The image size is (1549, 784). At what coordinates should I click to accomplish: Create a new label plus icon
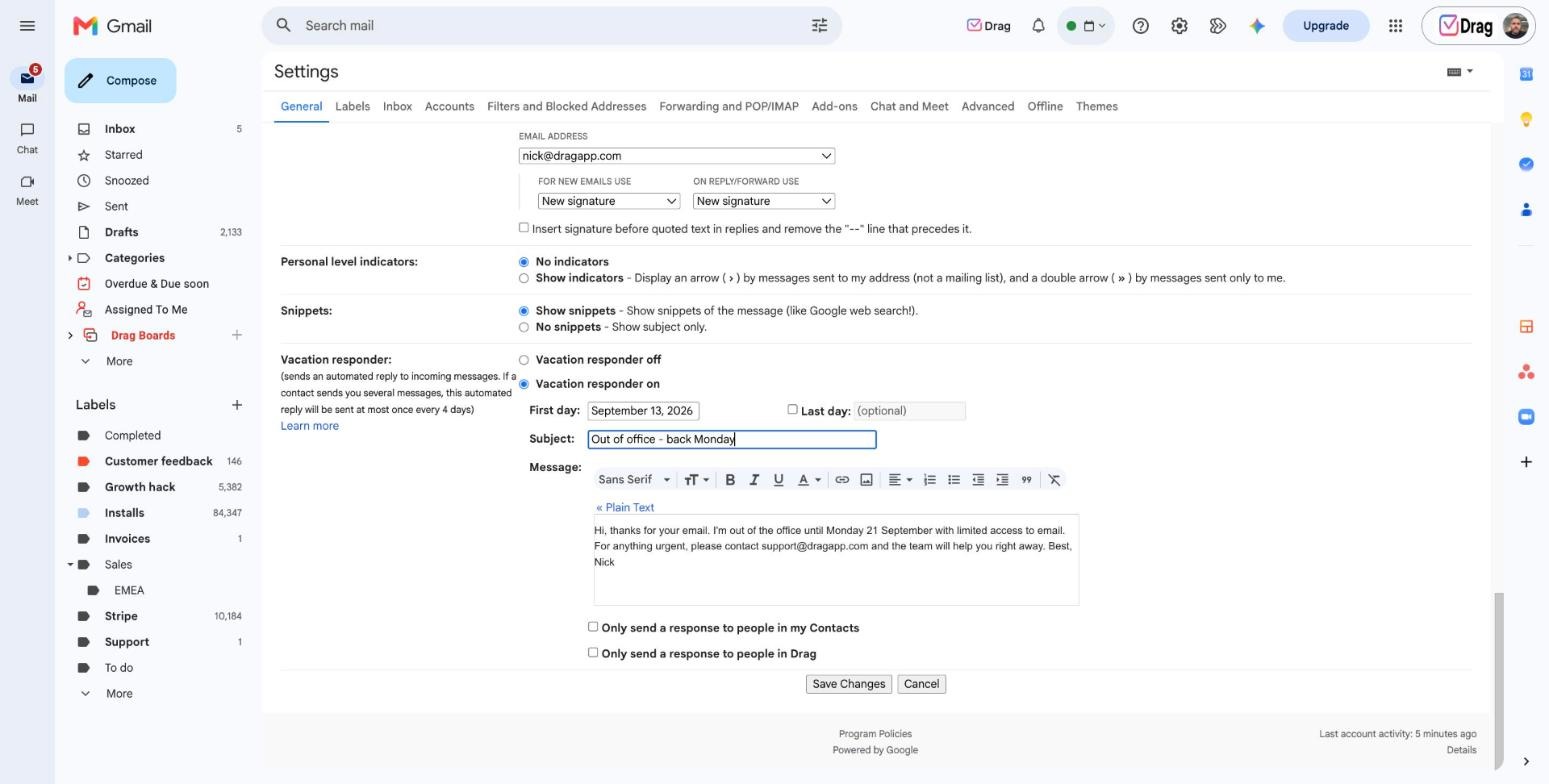[x=236, y=405]
